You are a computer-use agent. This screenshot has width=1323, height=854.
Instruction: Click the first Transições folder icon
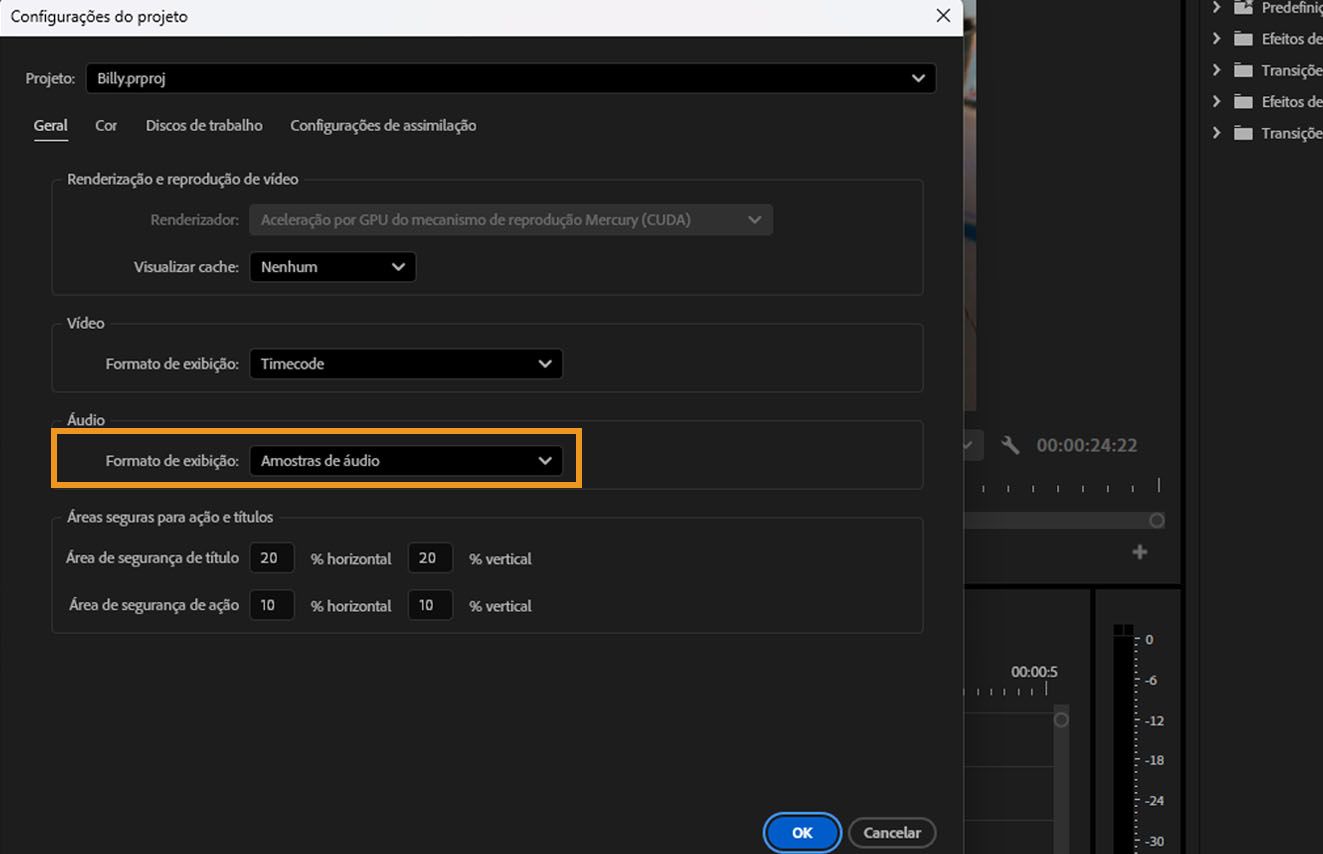coord(1243,70)
